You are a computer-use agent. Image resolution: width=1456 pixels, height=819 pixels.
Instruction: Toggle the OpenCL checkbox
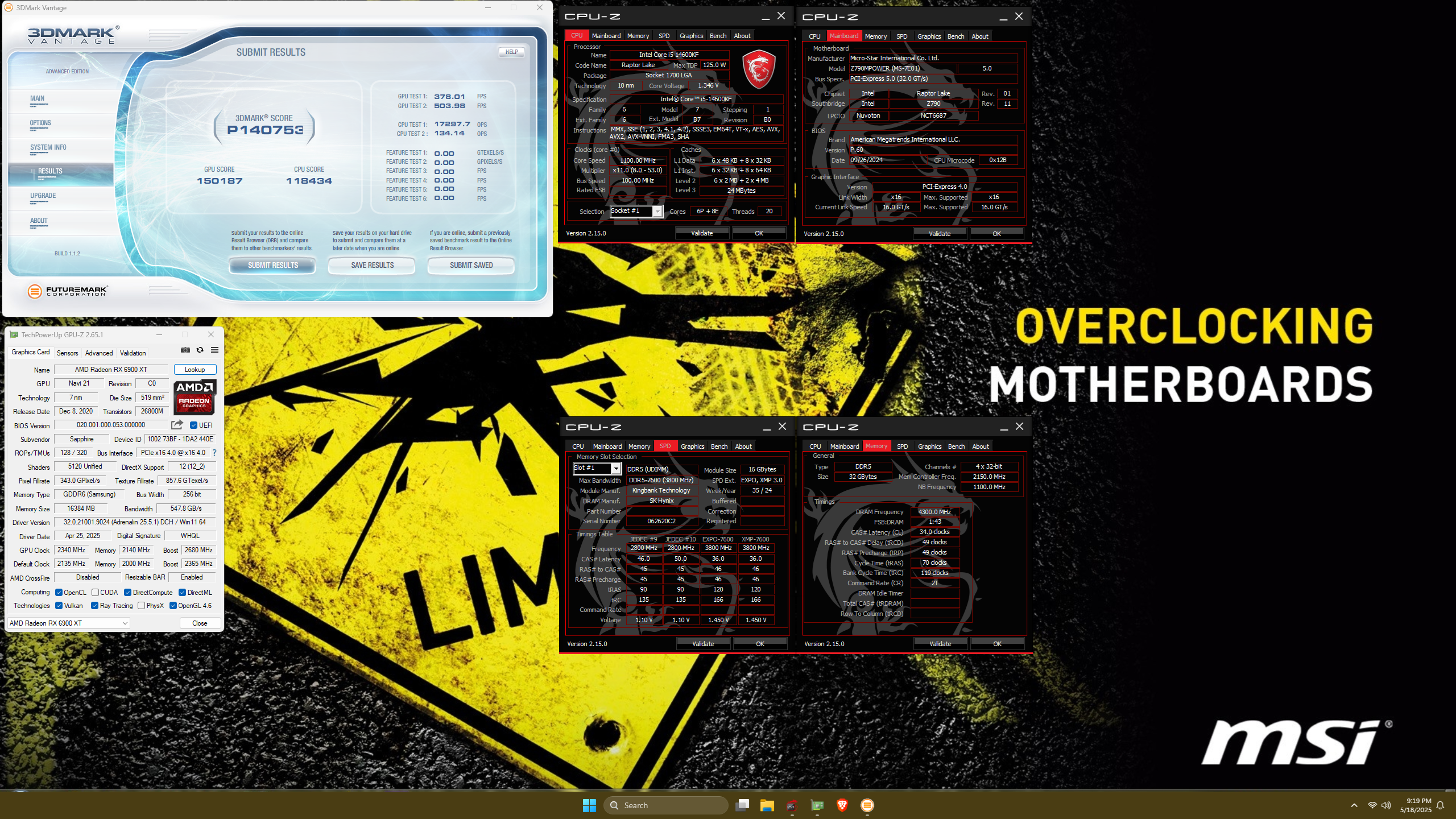point(59,592)
